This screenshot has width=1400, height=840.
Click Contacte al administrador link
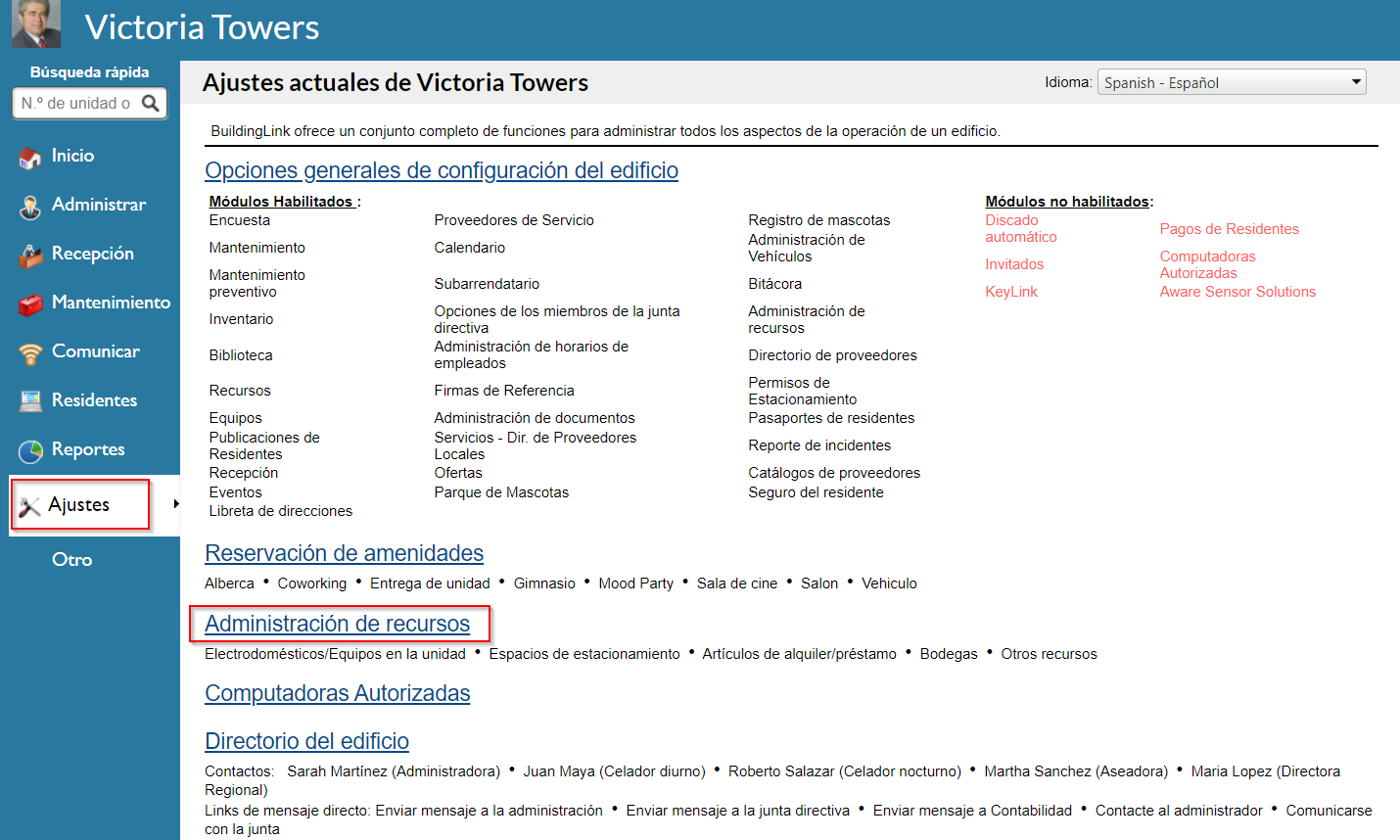1179,811
